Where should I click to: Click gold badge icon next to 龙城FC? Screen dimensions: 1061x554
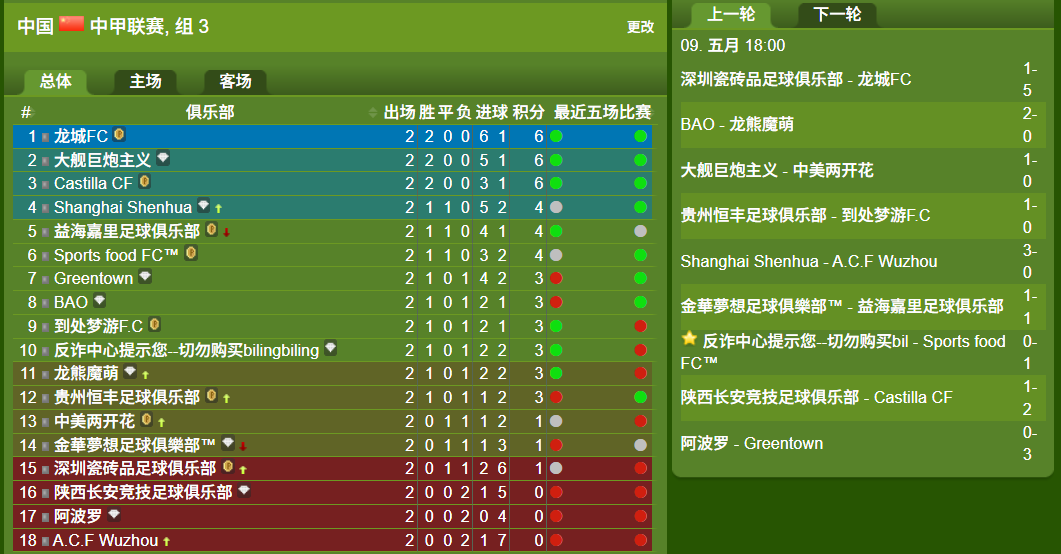(119, 135)
